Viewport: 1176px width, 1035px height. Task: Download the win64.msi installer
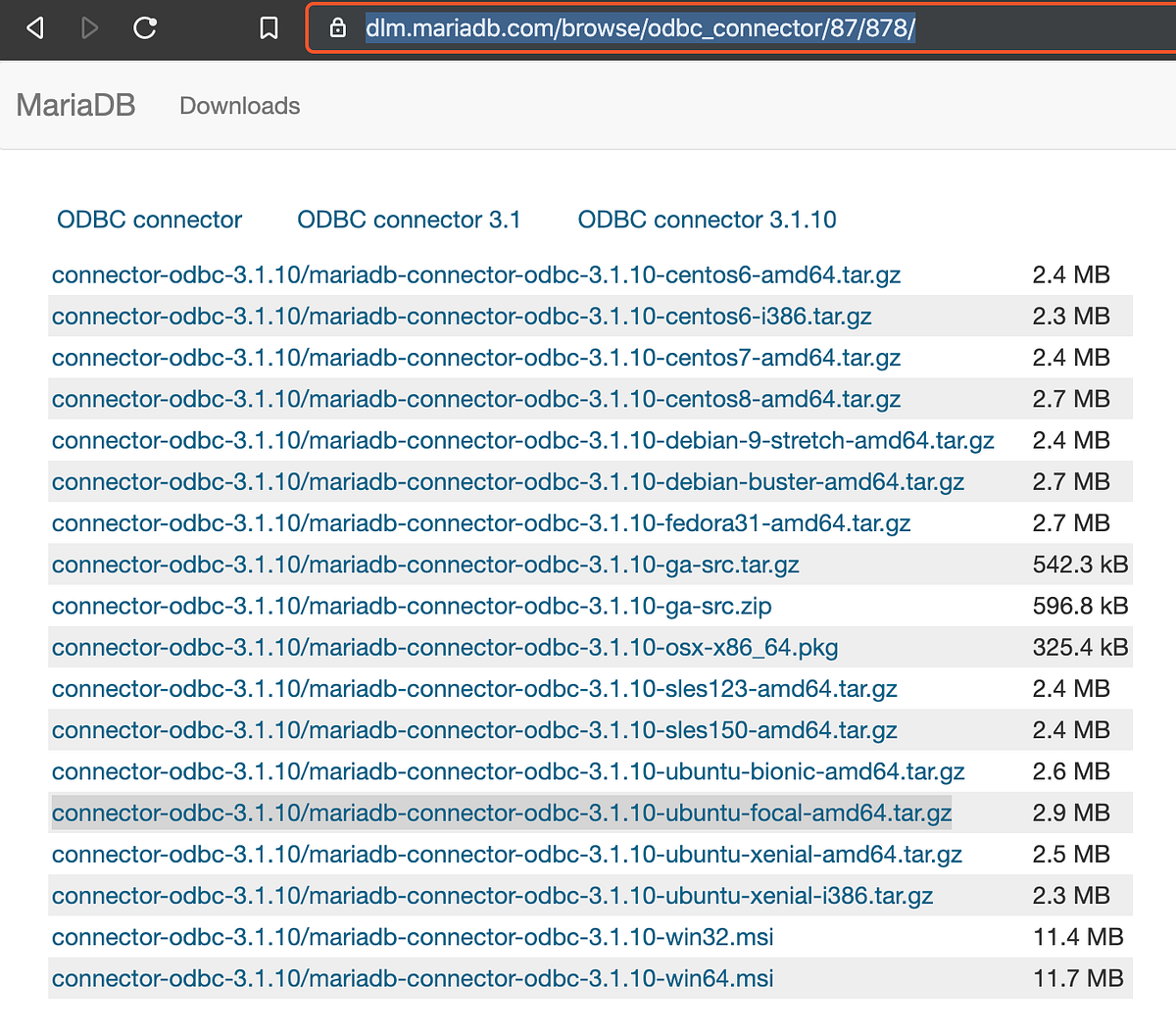[x=412, y=977]
